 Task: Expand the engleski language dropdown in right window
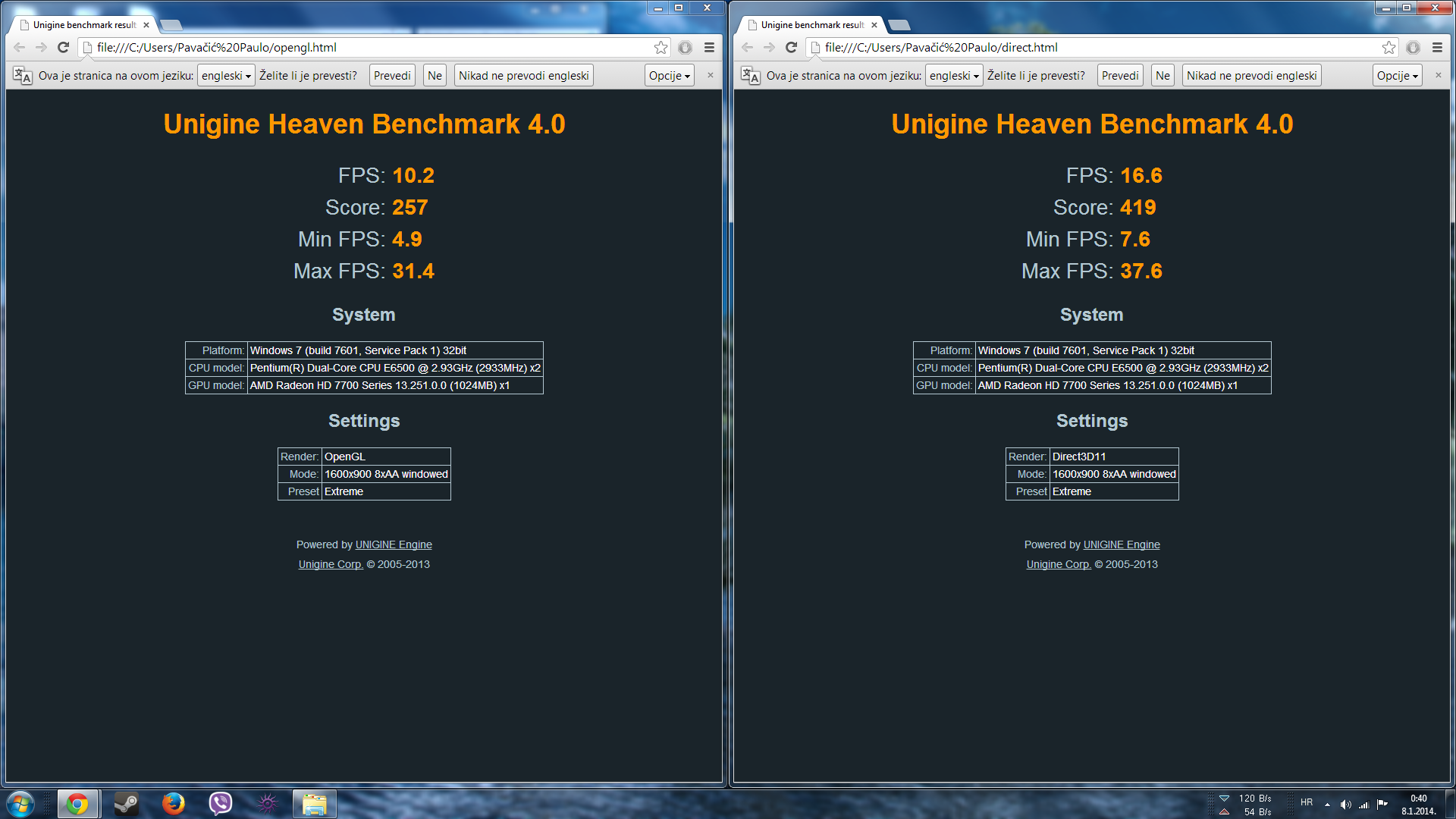(x=954, y=76)
